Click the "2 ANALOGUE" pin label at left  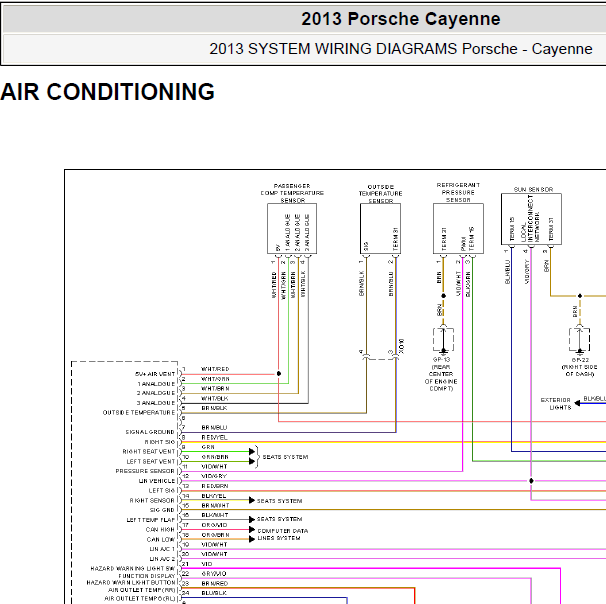[x=156, y=393]
